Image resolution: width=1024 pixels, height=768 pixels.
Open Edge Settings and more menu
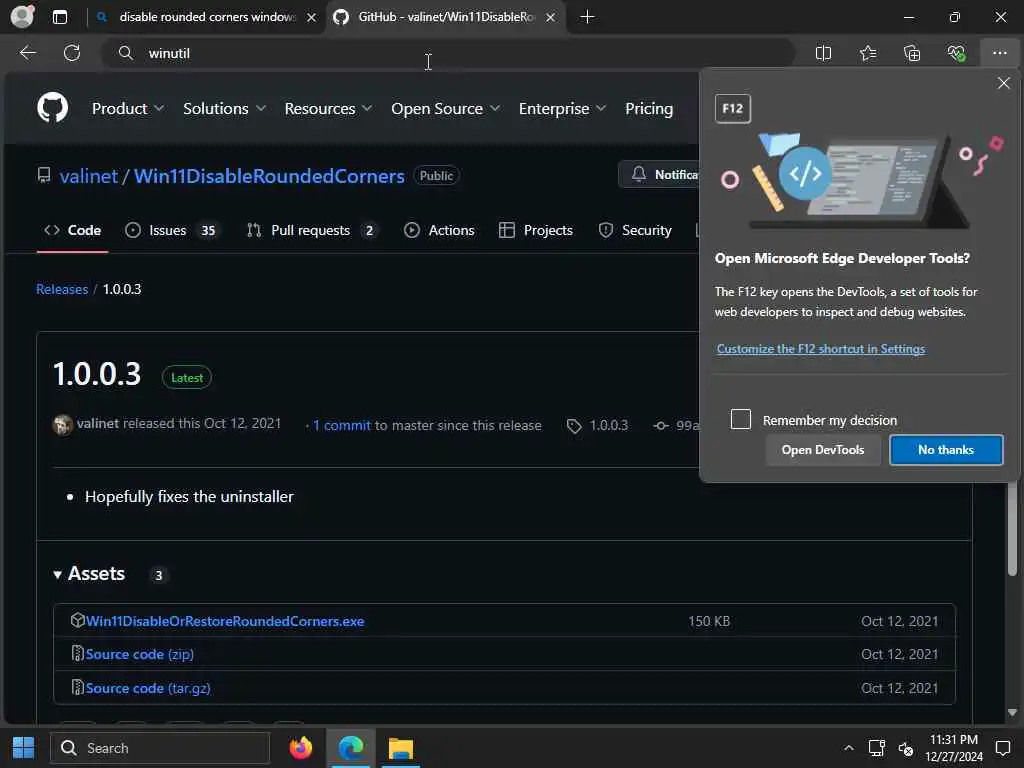point(1000,53)
